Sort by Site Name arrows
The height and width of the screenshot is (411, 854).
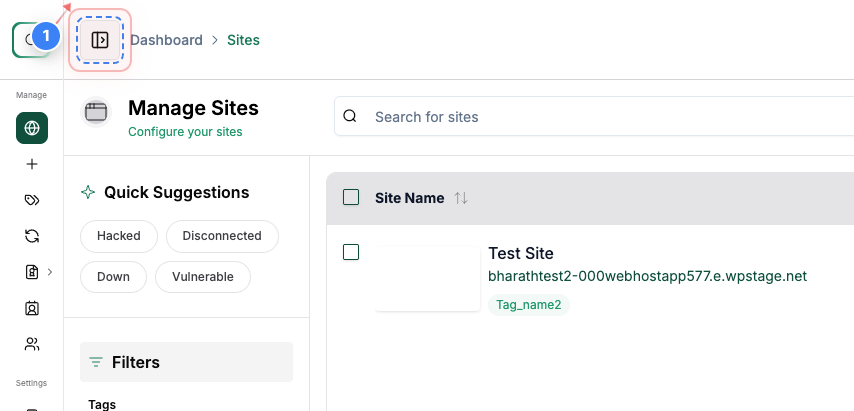pyautogui.click(x=461, y=198)
